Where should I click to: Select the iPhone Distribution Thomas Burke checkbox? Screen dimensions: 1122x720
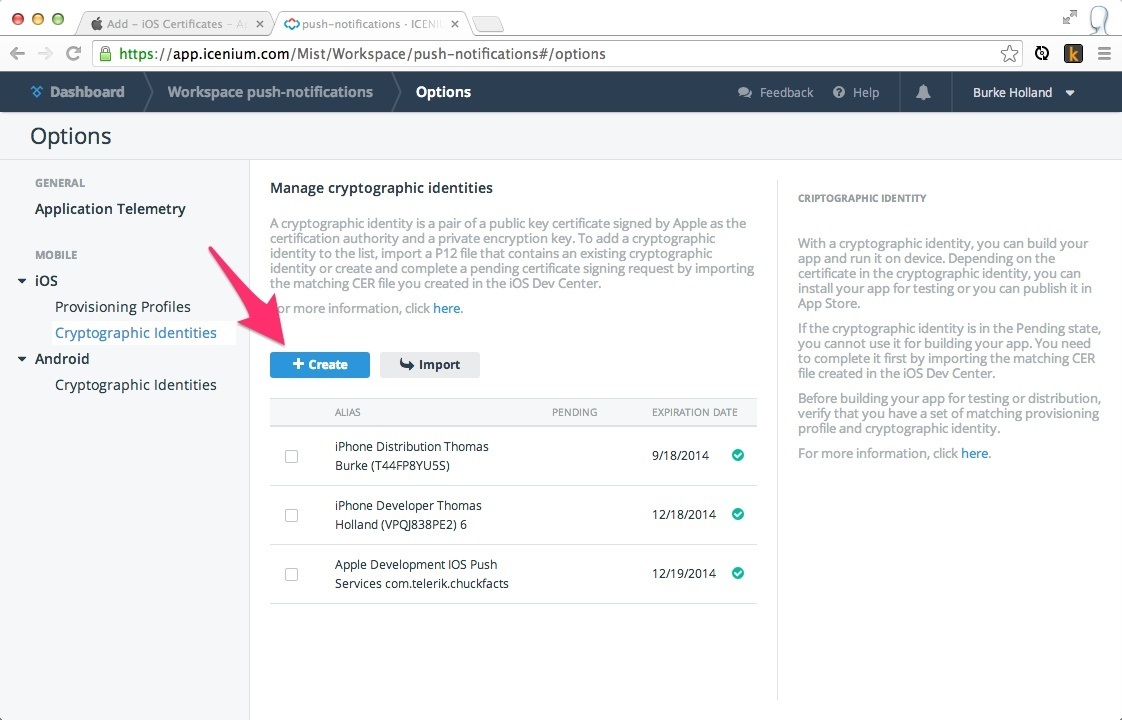[291, 456]
